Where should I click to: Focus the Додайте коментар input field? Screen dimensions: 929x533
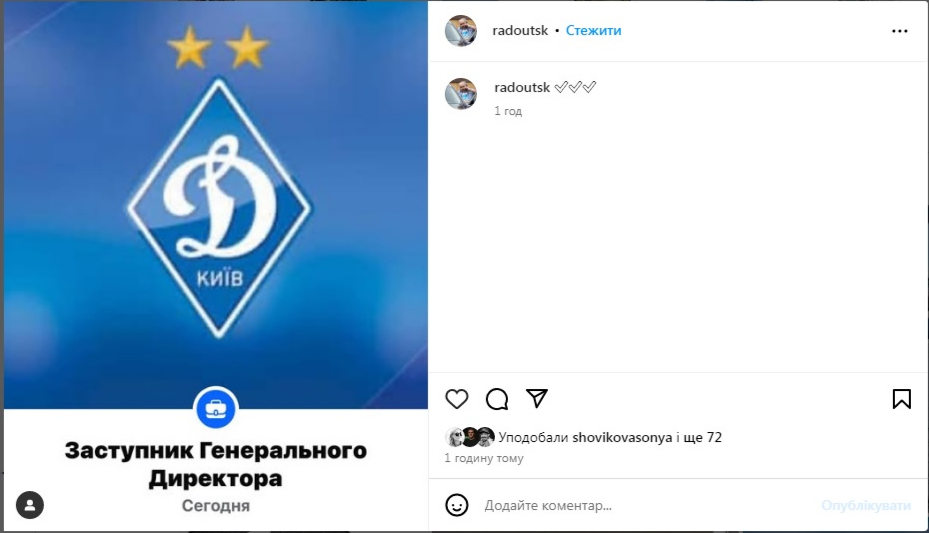(646, 505)
